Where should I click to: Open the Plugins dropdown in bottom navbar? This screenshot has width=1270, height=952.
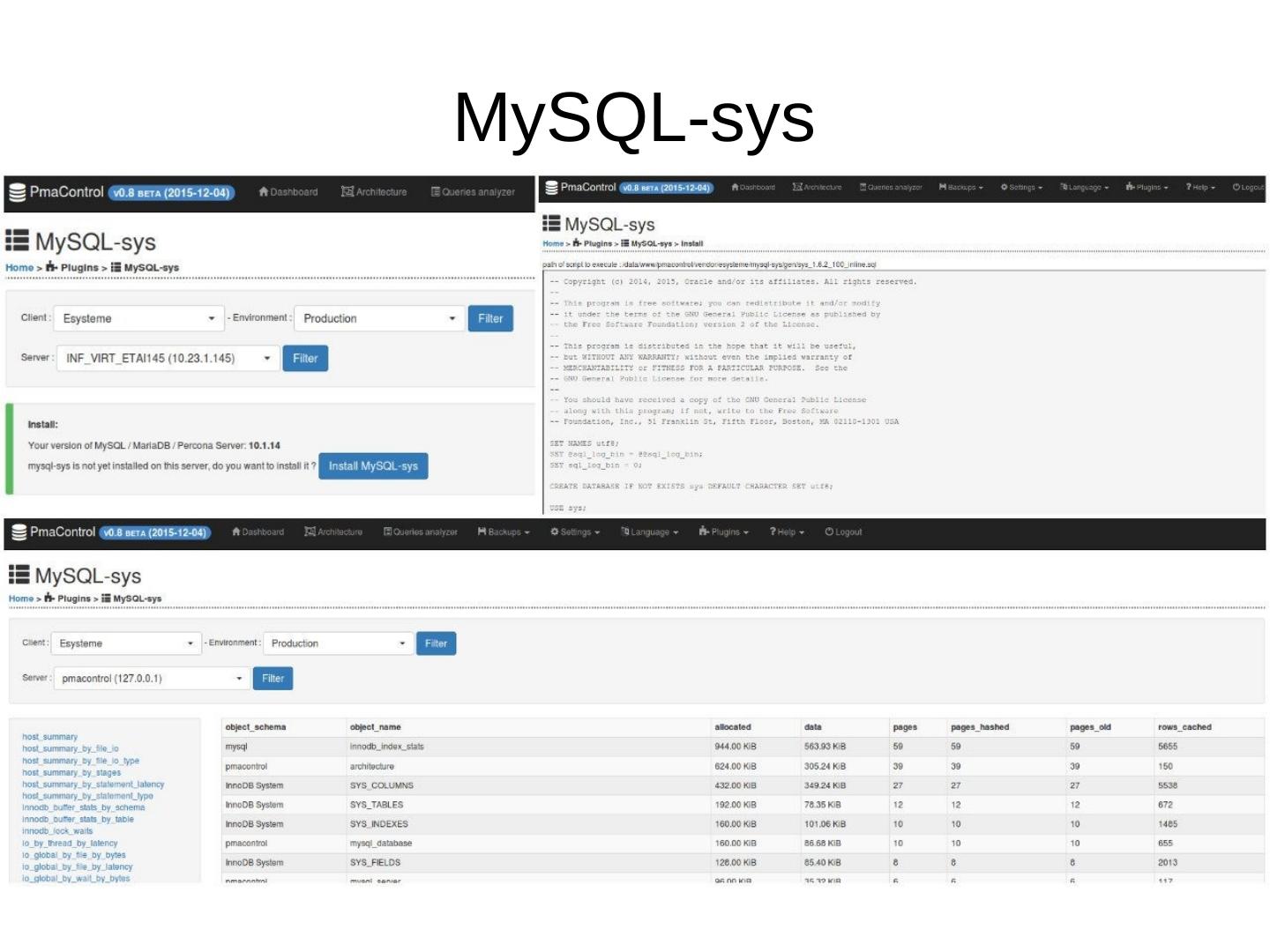pos(723,532)
